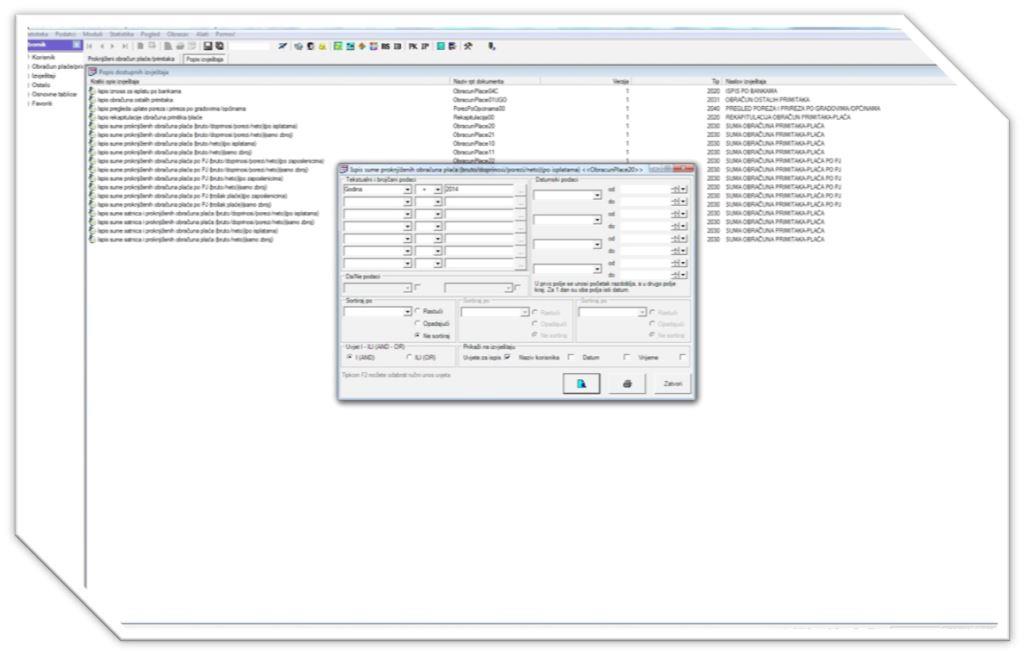The height and width of the screenshot is (655, 1024).
Task: Click browse button beside the 2014 value
Action: click(x=520, y=189)
